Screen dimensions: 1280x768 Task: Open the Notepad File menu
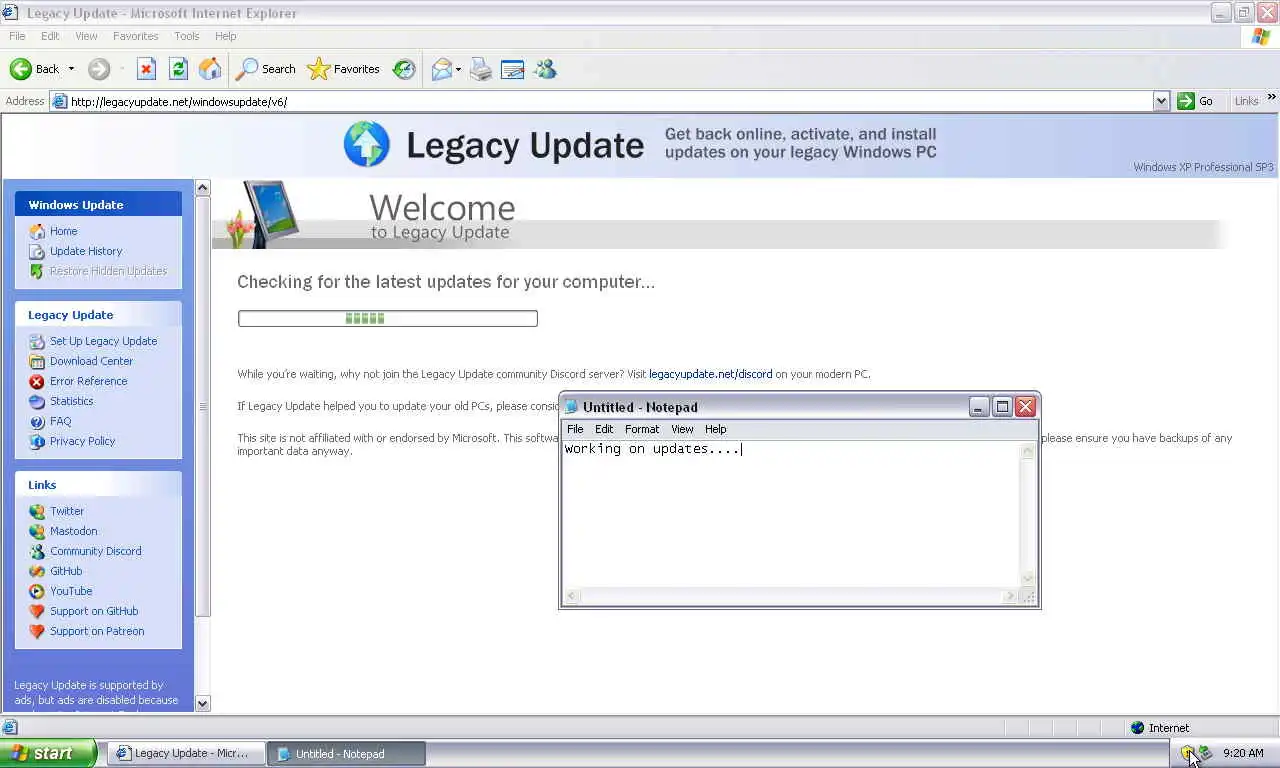575,429
